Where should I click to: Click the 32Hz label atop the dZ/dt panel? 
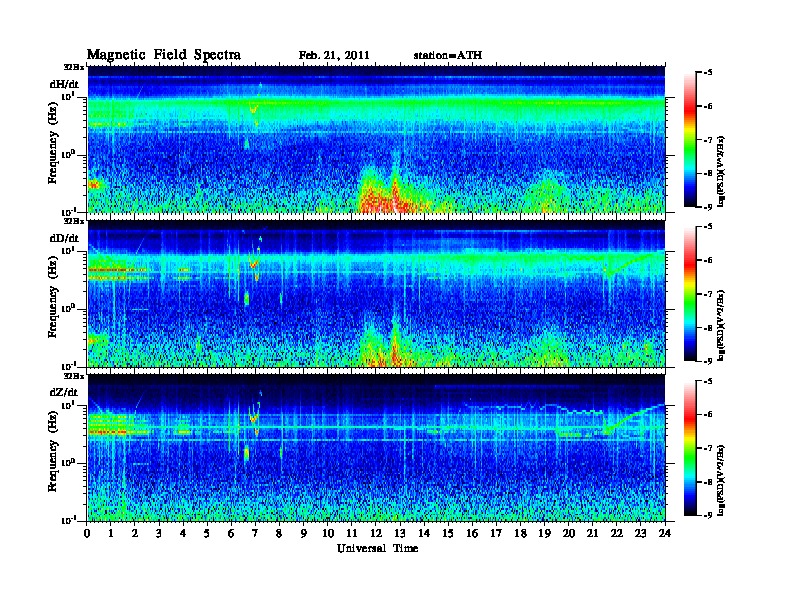pyautogui.click(x=73, y=376)
